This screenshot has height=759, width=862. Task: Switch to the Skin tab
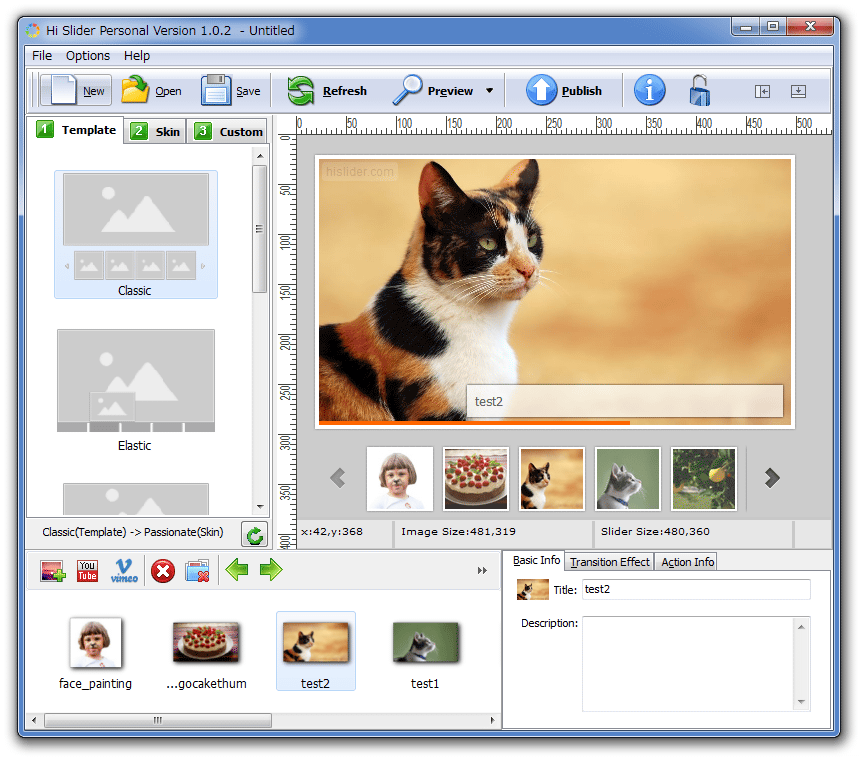point(155,132)
